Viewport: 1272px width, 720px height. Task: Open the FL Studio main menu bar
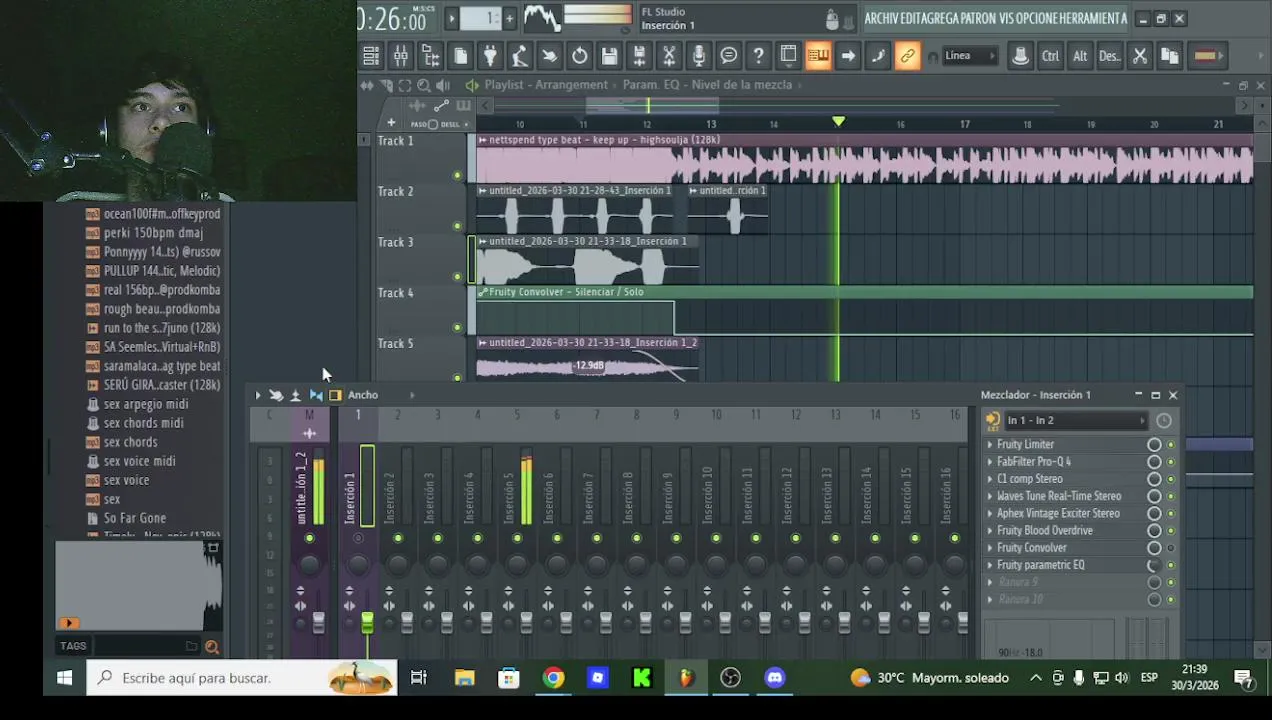click(995, 18)
